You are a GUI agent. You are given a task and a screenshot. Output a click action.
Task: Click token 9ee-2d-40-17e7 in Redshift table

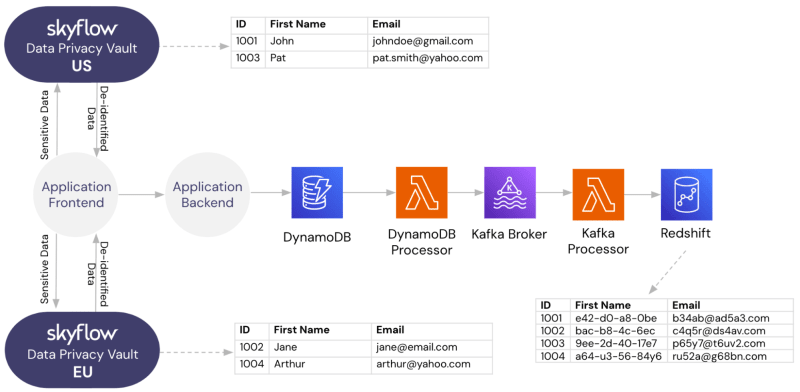pyautogui.click(x=619, y=344)
